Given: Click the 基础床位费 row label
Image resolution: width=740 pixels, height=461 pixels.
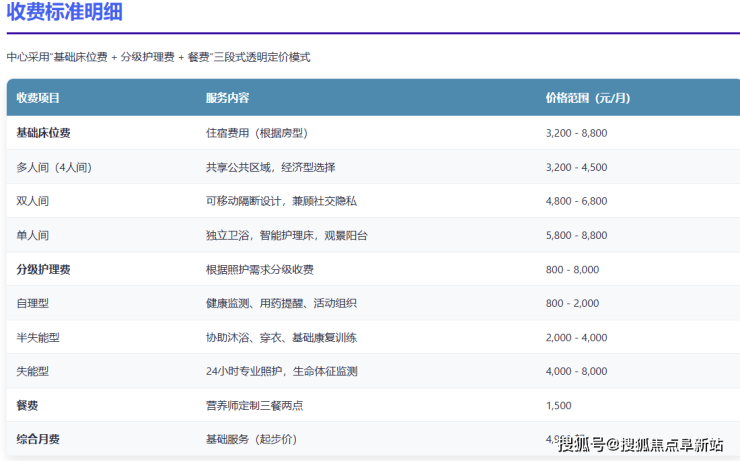Looking at the screenshot, I should click(x=43, y=133).
